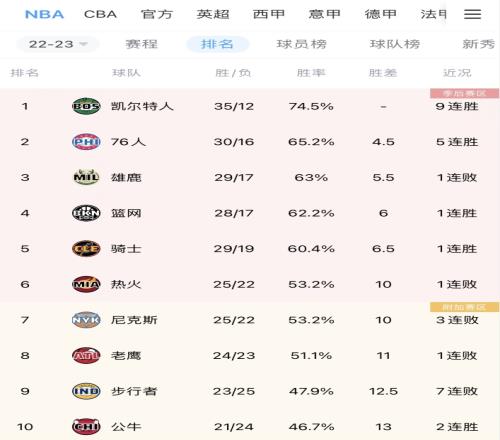The height and width of the screenshot is (440, 500).
Task: Open the hamburger menu icon
Action: tap(472, 14)
